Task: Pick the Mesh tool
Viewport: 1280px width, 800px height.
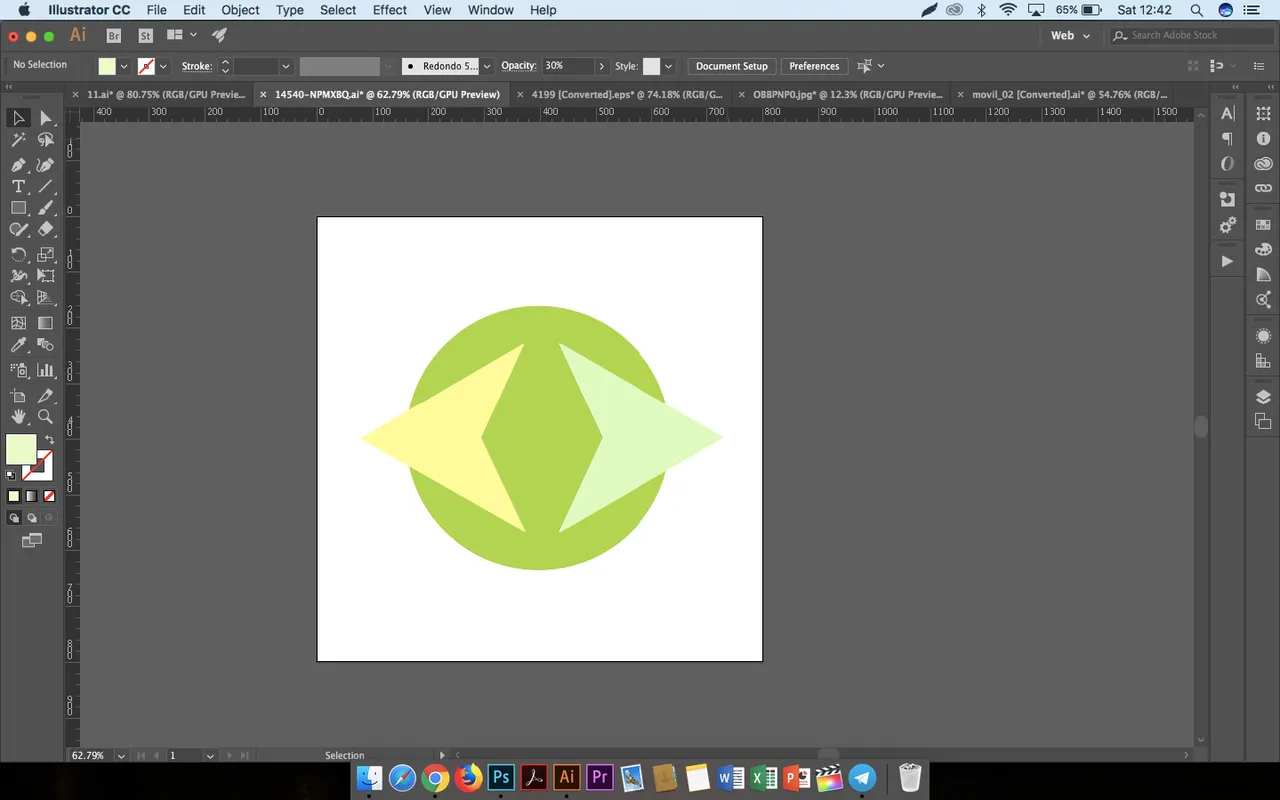Action: [x=18, y=323]
